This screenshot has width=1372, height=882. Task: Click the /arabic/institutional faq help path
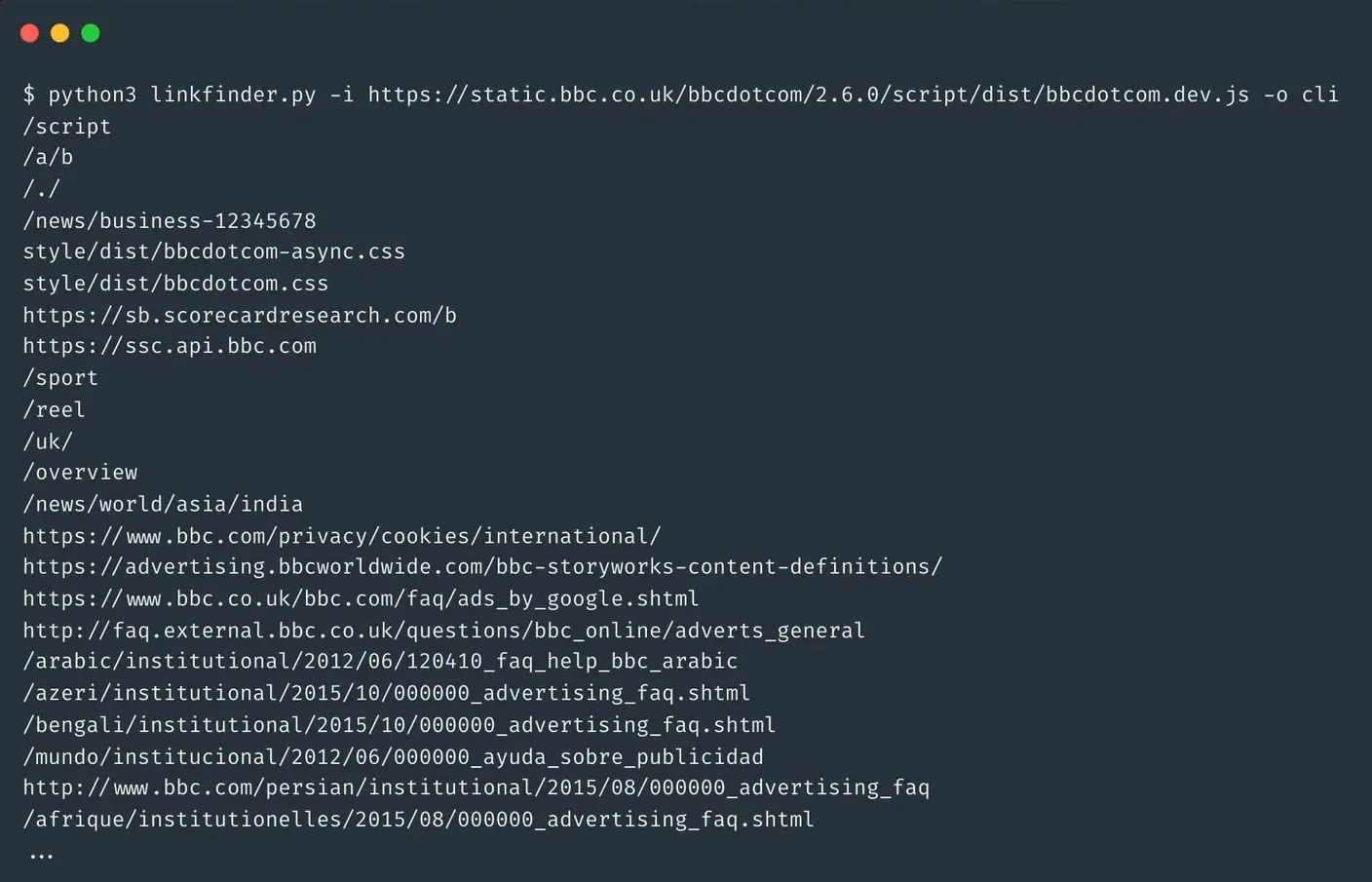pos(380,661)
